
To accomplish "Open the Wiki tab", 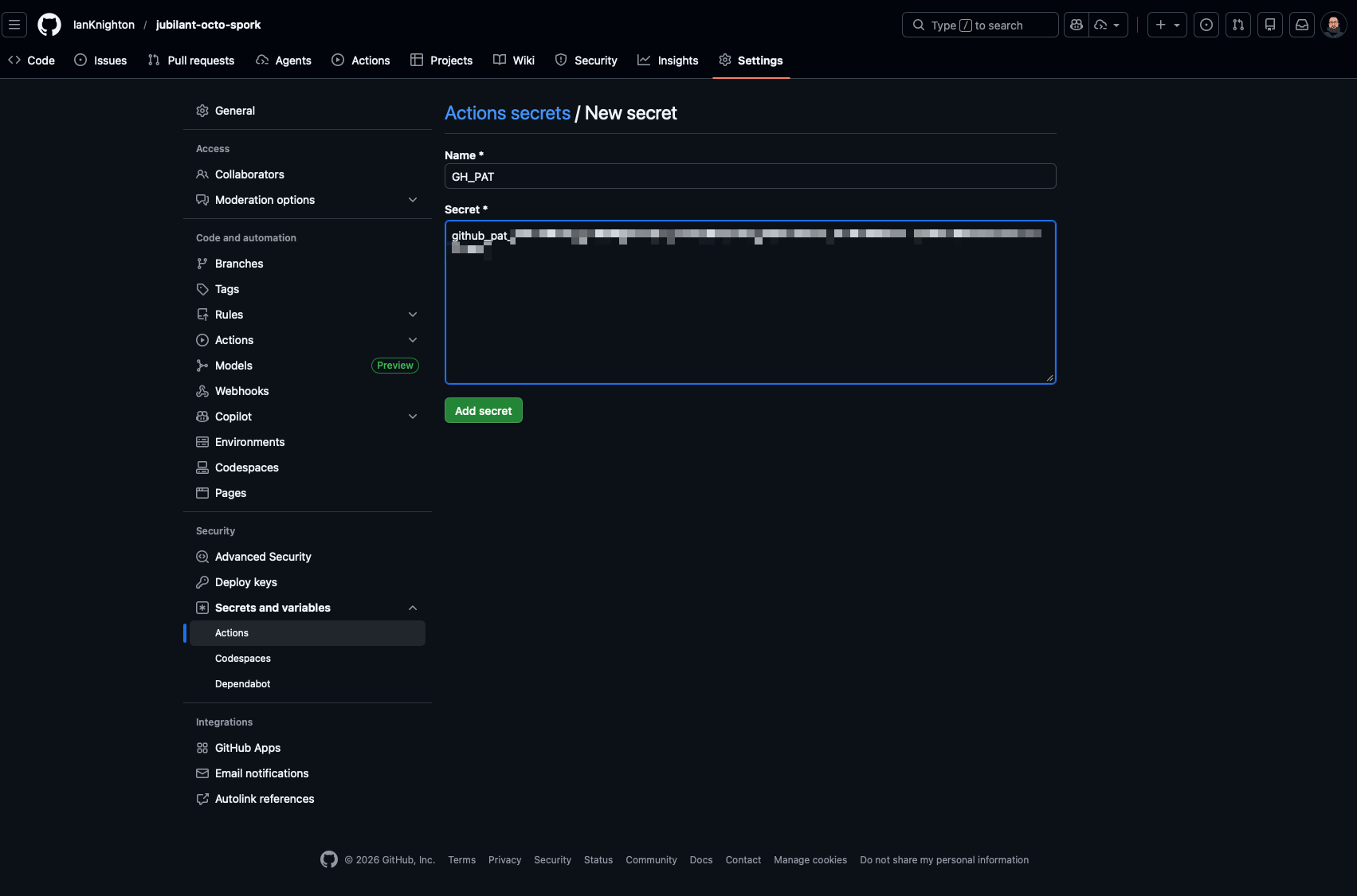I will pos(514,61).
